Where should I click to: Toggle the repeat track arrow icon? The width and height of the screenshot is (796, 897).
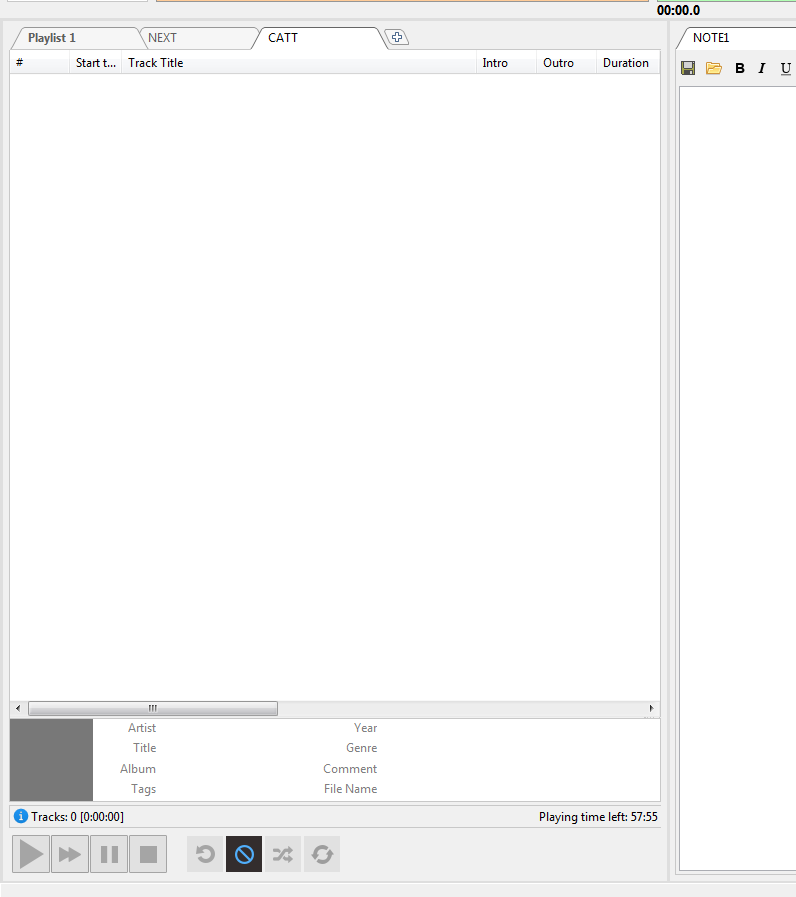[205, 854]
